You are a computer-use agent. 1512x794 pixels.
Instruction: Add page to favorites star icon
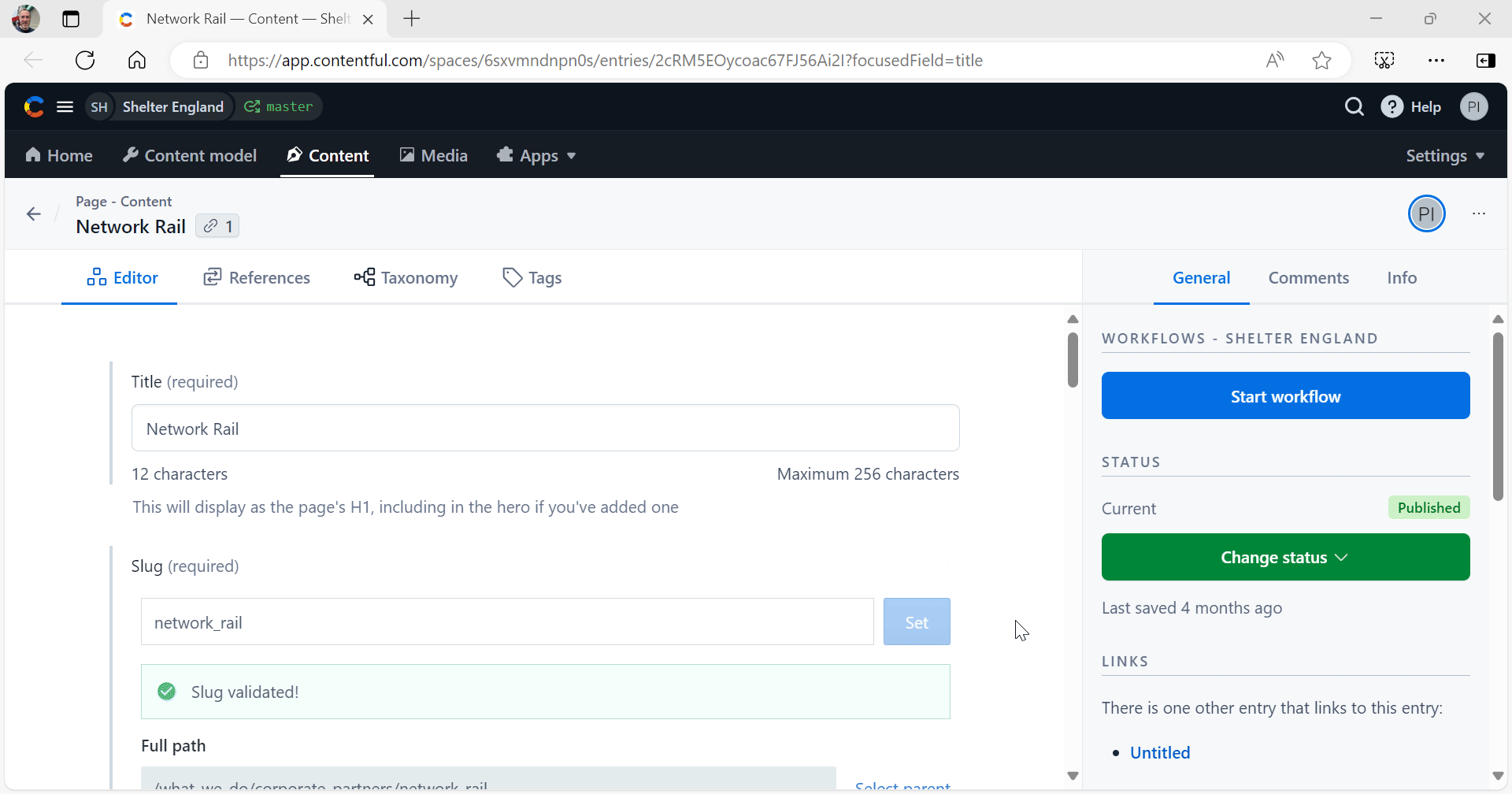point(1321,60)
